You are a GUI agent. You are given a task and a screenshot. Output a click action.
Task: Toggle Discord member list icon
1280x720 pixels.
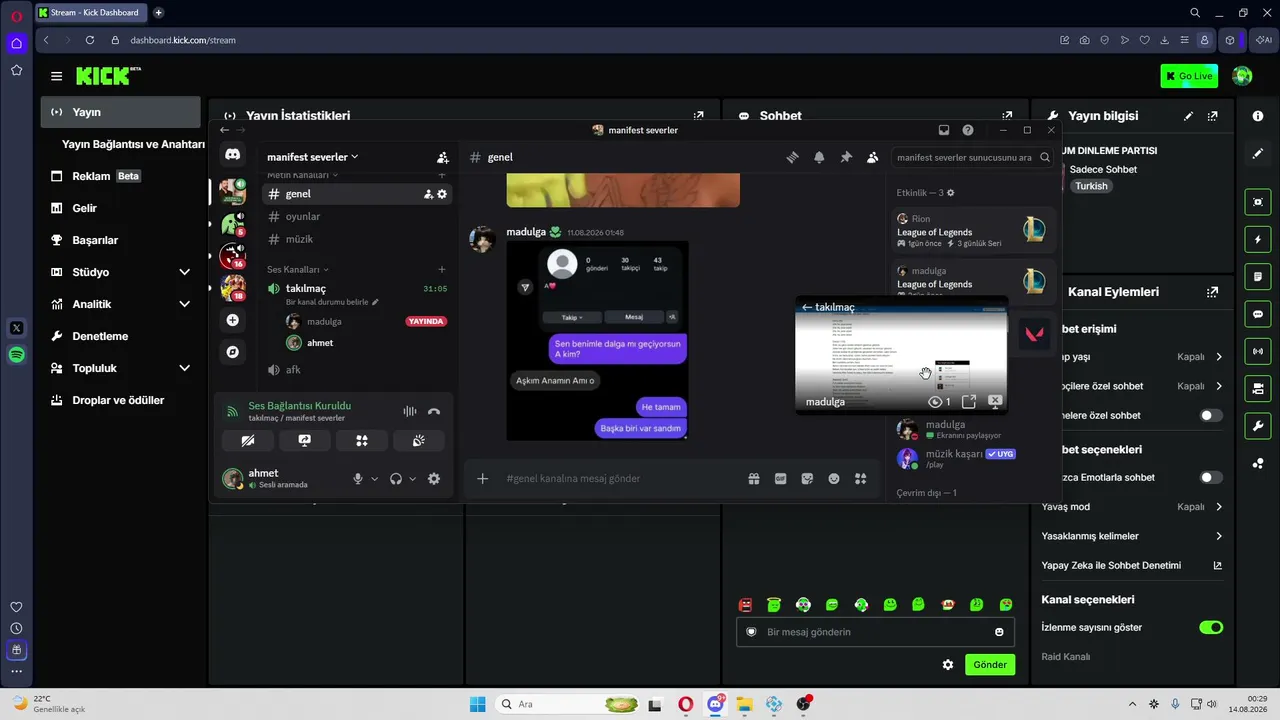click(x=872, y=157)
